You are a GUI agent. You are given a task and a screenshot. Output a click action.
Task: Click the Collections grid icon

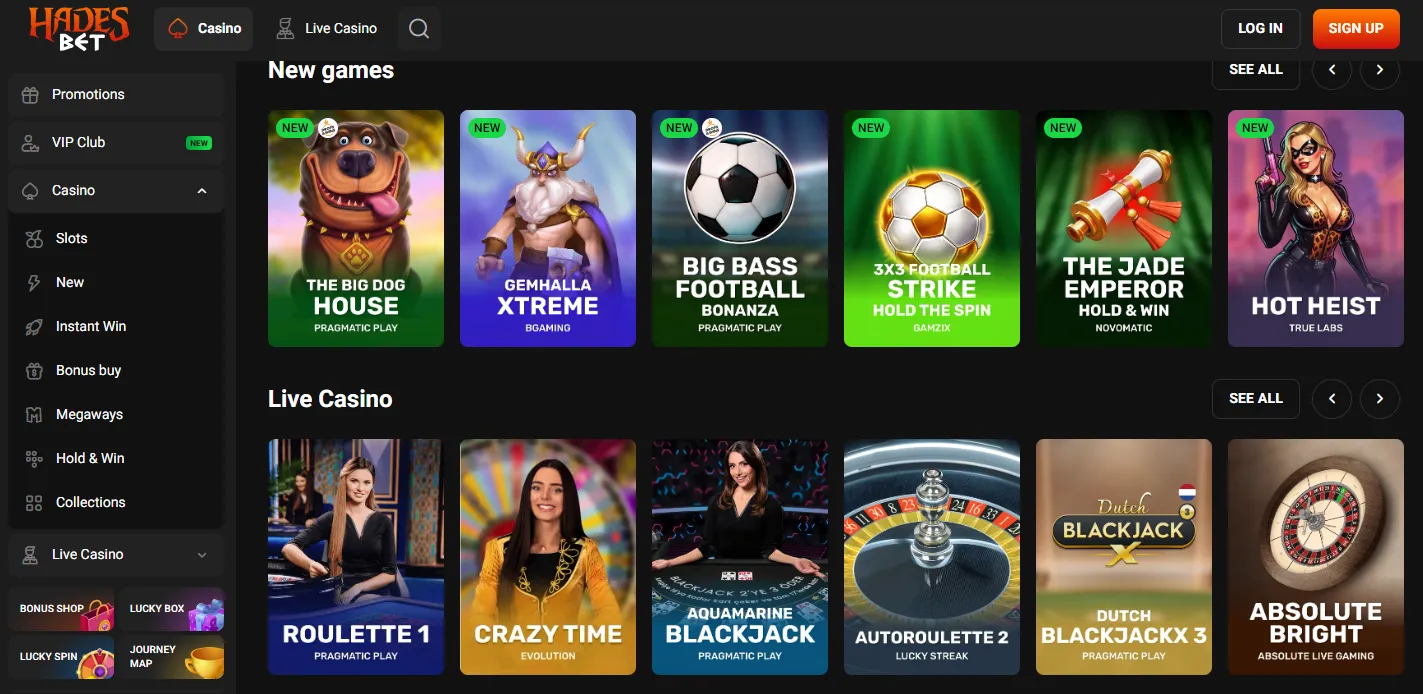pyautogui.click(x=34, y=502)
